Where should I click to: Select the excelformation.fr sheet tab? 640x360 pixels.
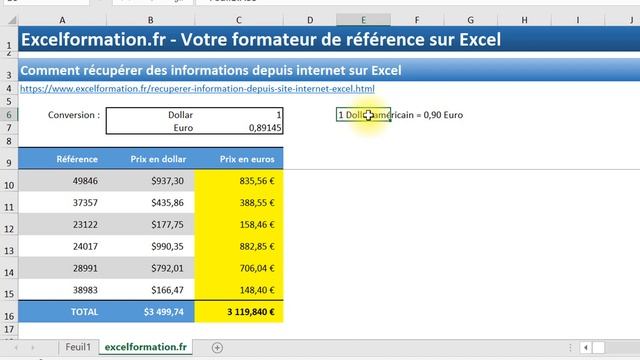coord(146,347)
